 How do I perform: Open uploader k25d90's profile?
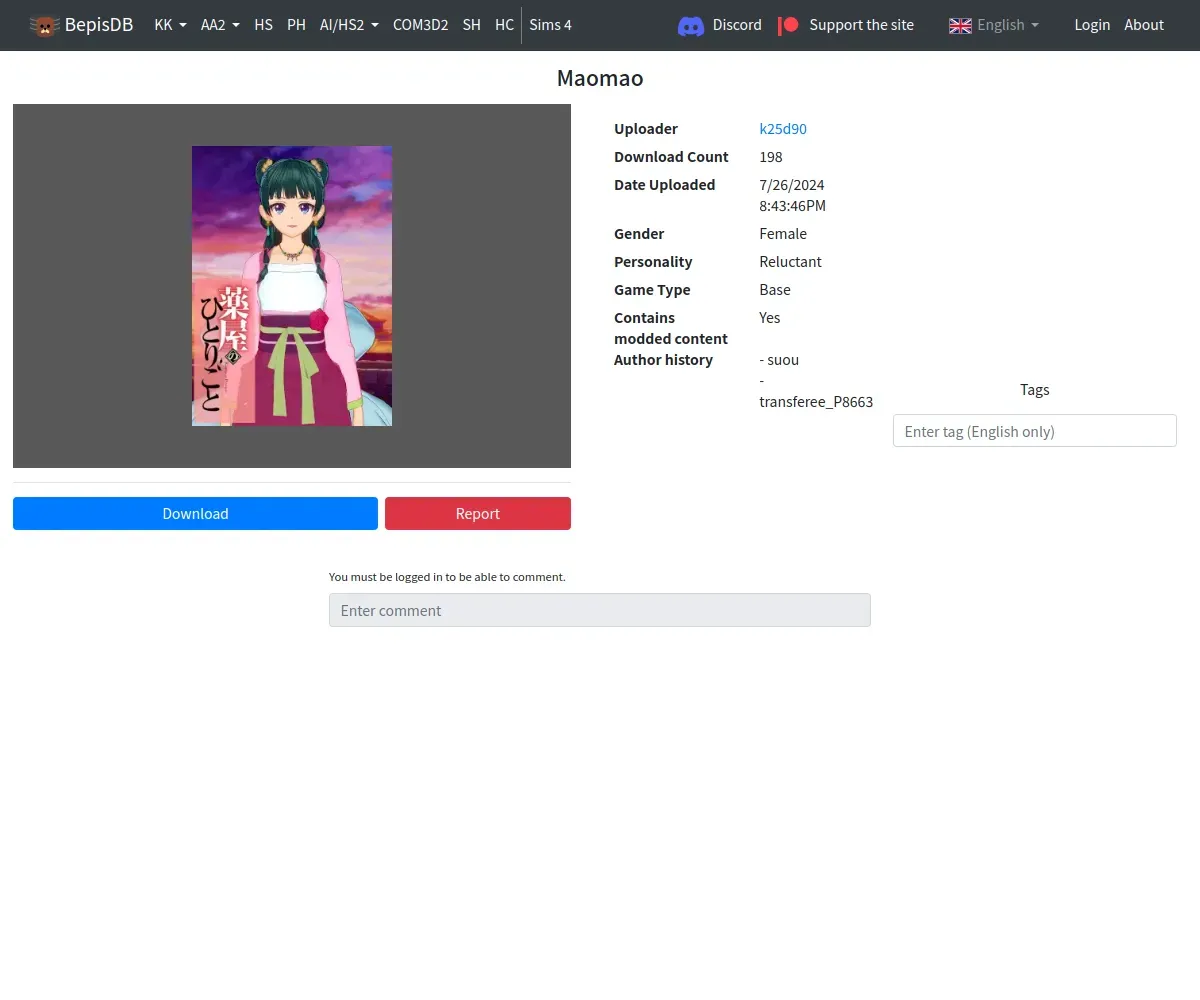(x=783, y=129)
